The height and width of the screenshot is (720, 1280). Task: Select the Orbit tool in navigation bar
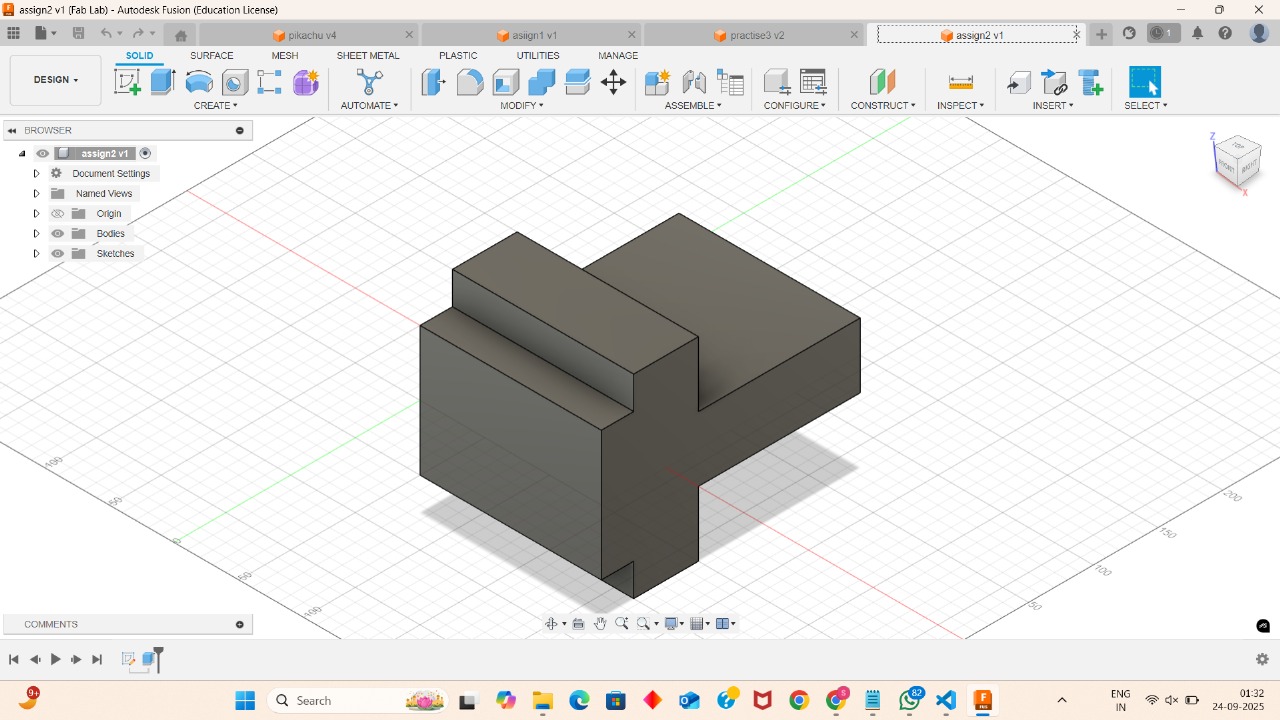tap(551, 622)
